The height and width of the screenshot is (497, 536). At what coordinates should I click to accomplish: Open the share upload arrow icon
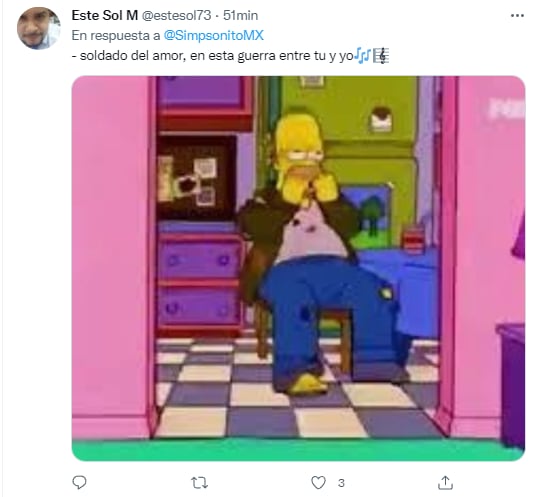click(x=445, y=482)
